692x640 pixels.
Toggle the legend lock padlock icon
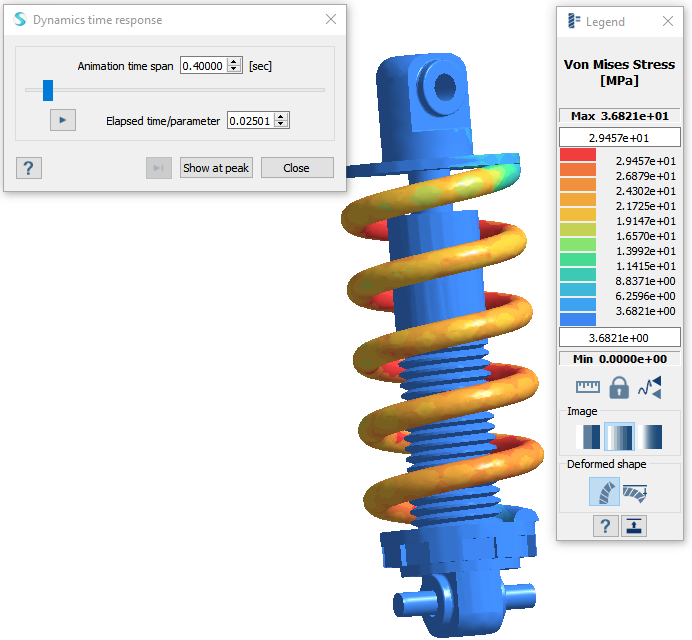(x=618, y=387)
